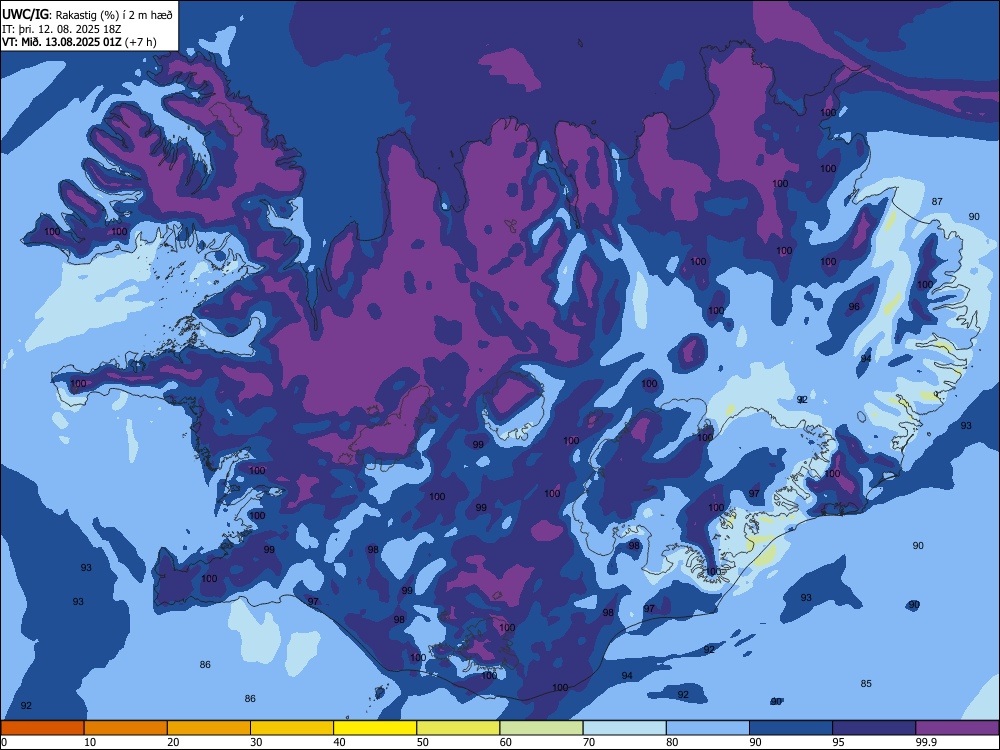Viewport: 1000px width, 750px height.
Task: Click the legend label '95'
Action: (839, 742)
